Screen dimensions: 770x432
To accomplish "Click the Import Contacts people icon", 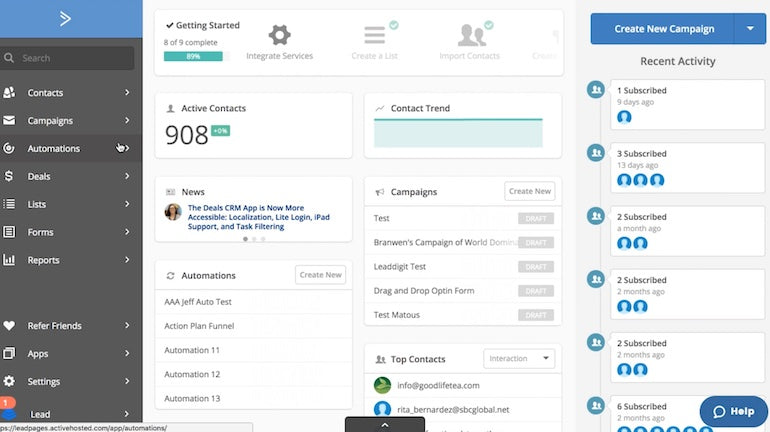I will click(472, 35).
